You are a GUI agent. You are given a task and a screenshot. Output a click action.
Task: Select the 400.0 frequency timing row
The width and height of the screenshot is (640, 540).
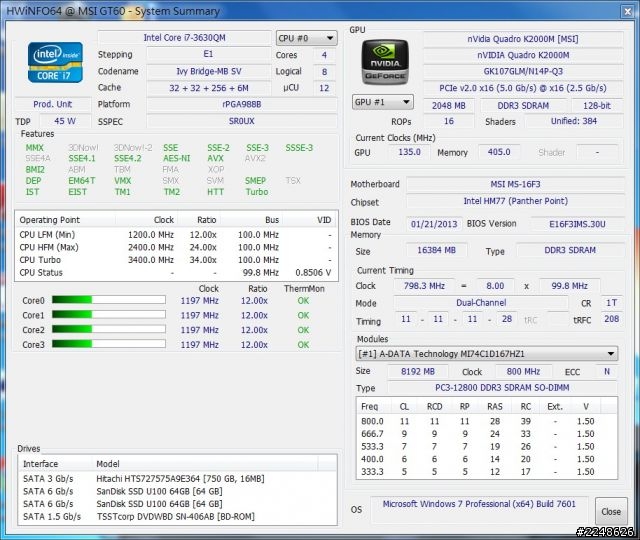(x=487, y=459)
